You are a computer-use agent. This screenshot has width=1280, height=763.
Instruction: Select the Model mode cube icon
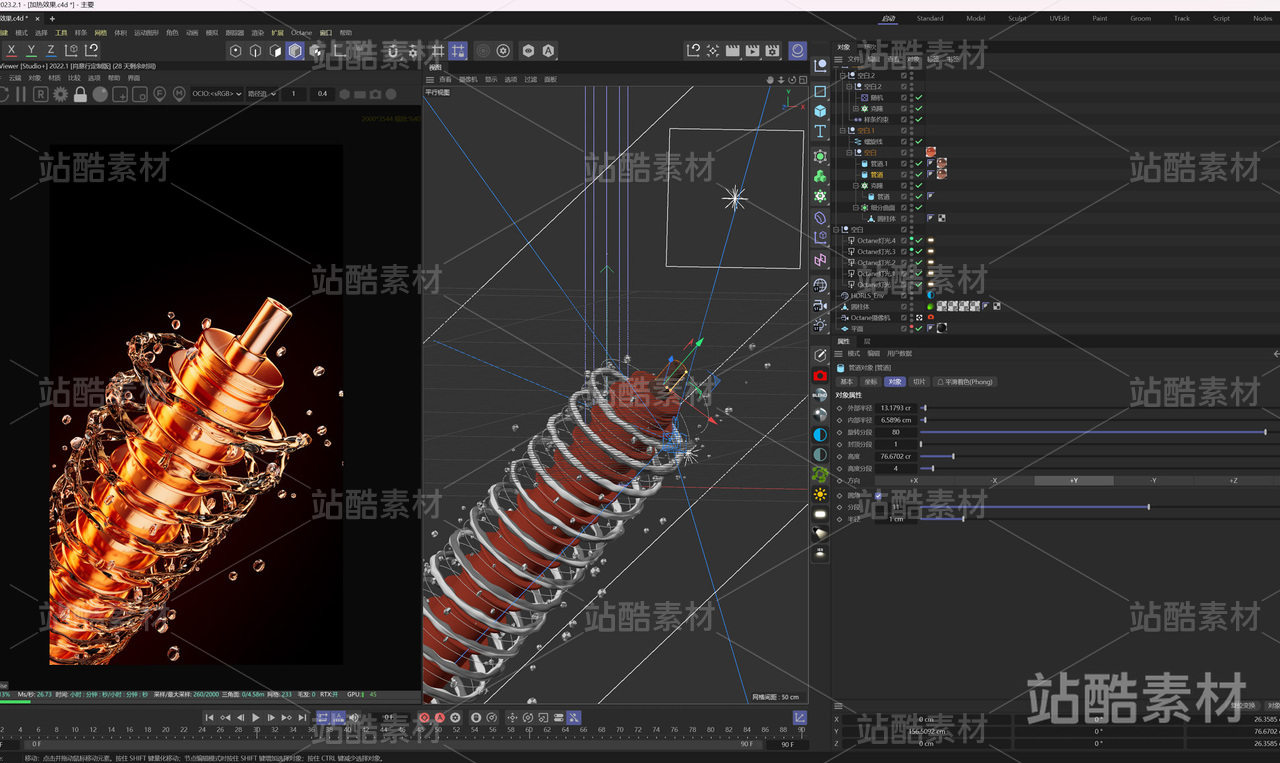tap(295, 51)
